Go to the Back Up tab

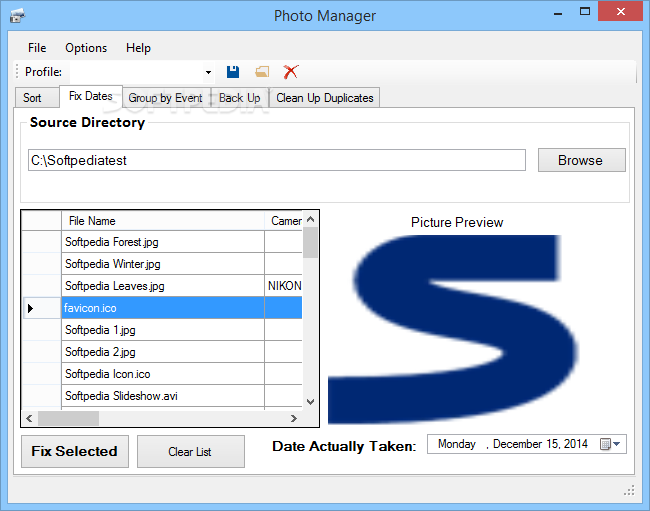[x=240, y=98]
